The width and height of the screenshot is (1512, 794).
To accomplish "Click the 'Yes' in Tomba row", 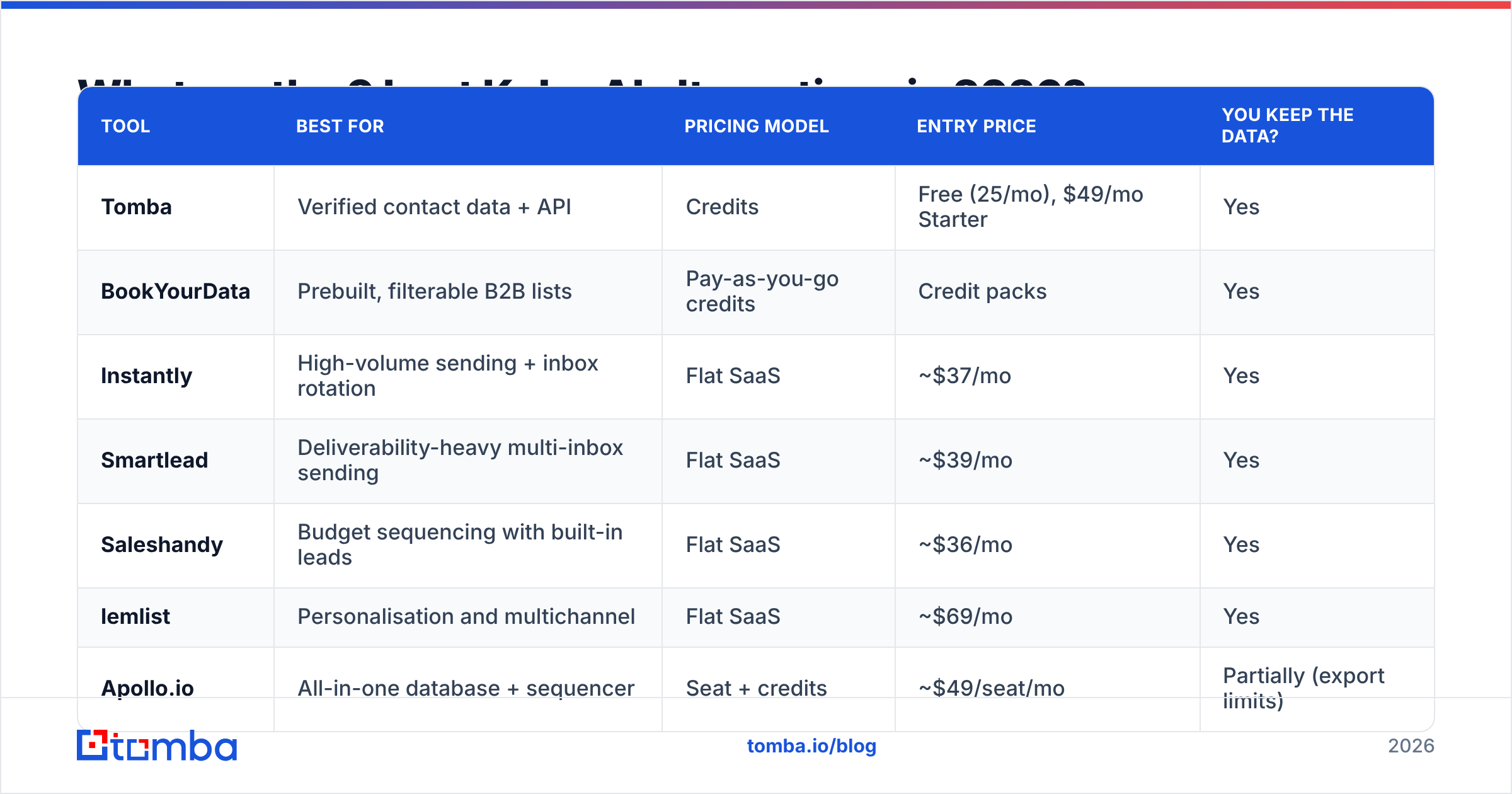I will pos(1241,207).
